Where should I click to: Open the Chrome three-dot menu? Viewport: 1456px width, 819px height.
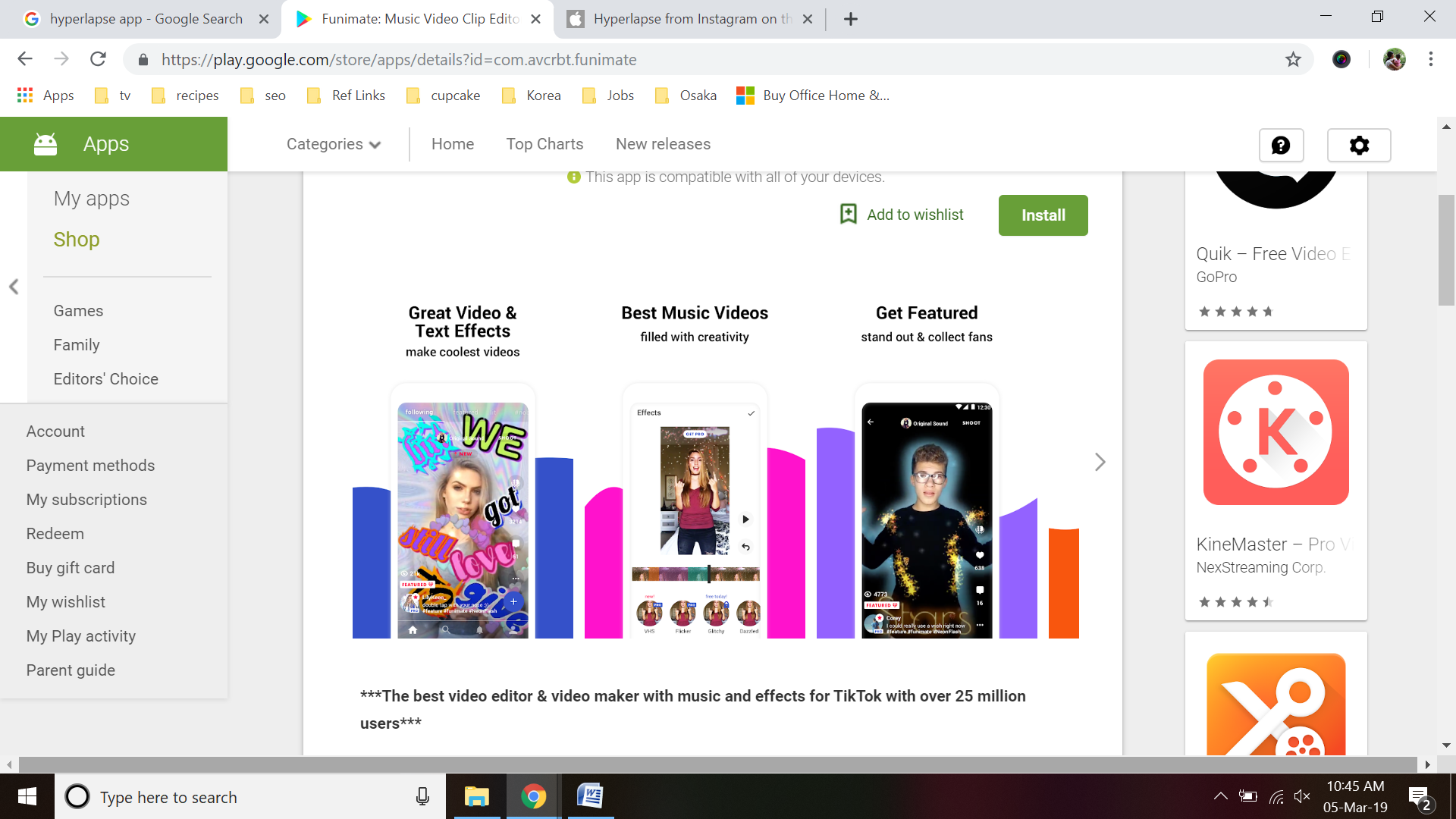tap(1431, 59)
